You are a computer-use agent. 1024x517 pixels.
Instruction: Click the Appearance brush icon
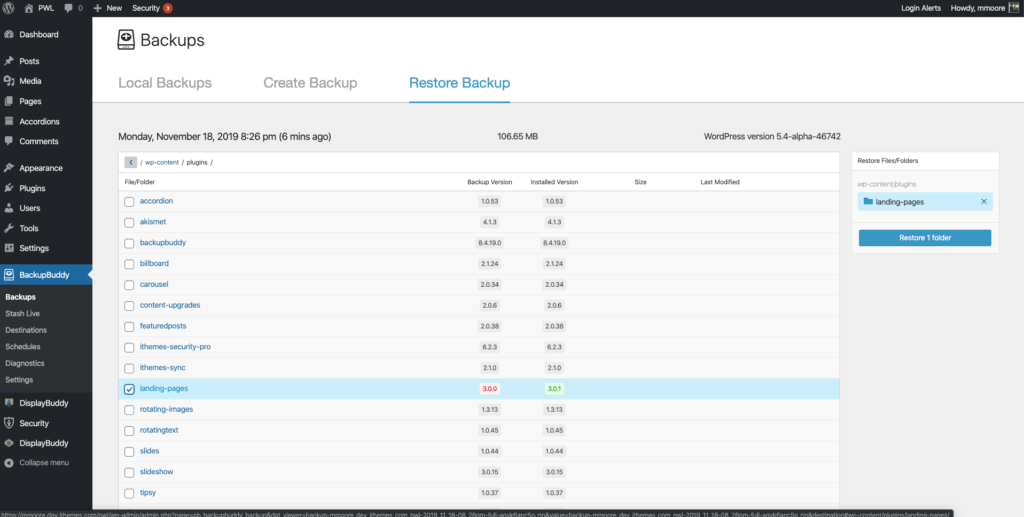(x=8, y=168)
